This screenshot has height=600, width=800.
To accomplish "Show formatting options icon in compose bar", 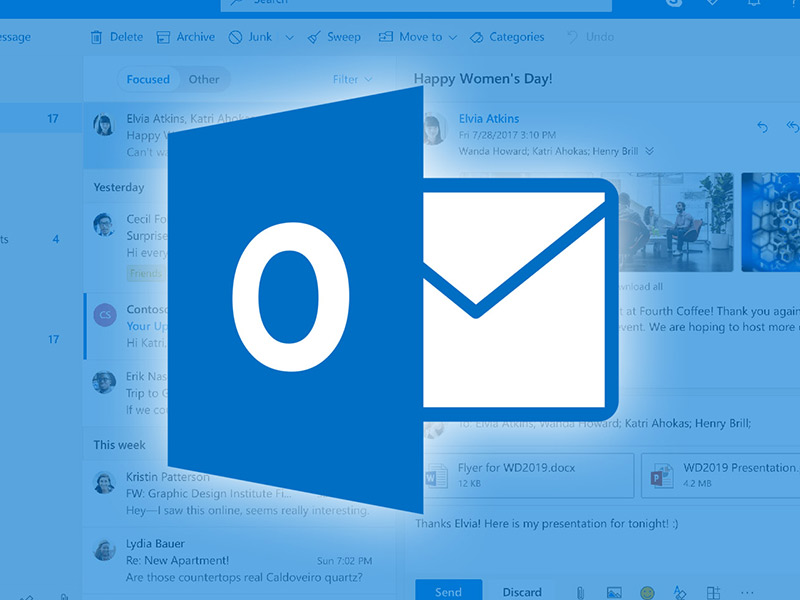I will (x=680, y=593).
